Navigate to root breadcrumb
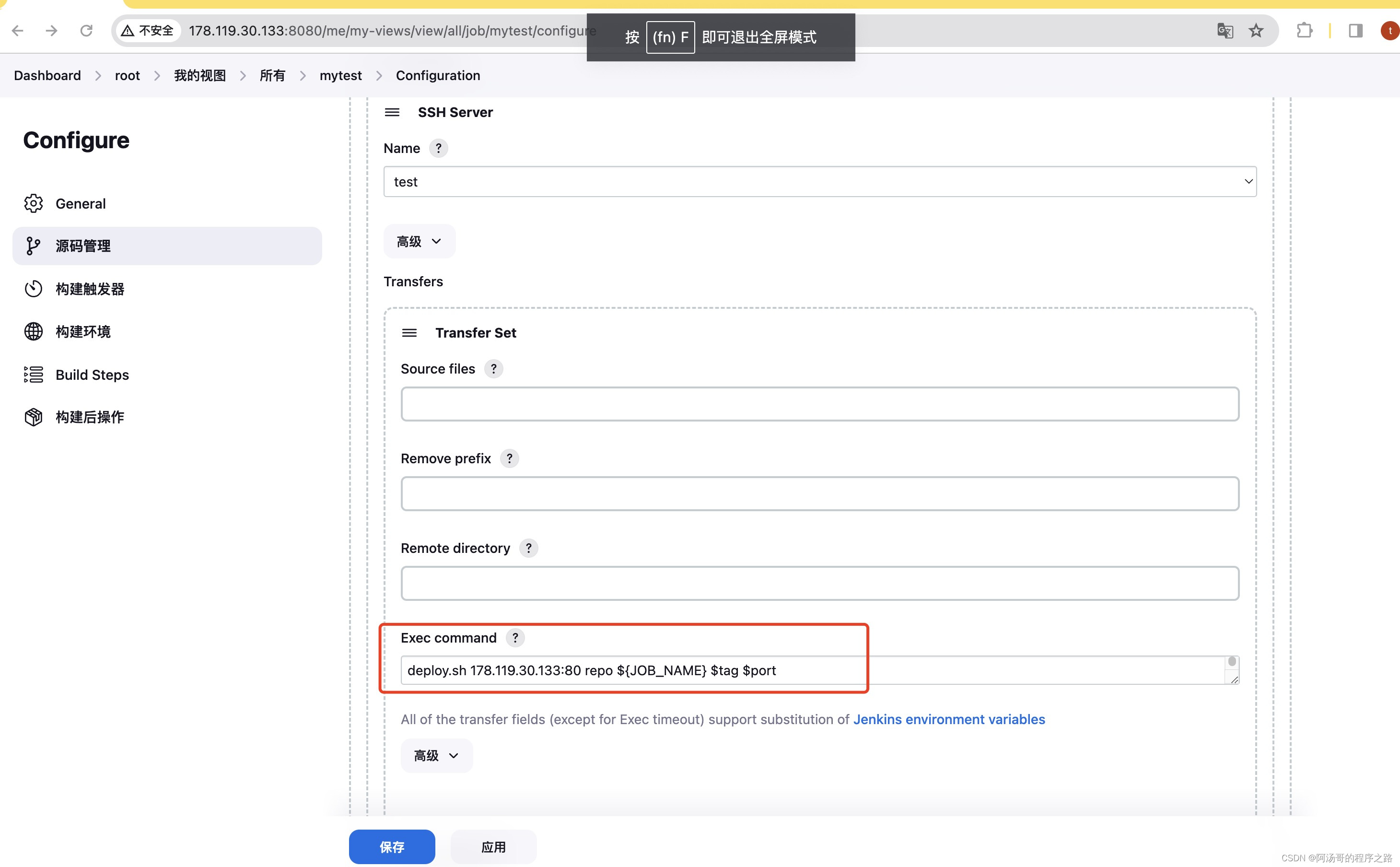 [x=127, y=76]
